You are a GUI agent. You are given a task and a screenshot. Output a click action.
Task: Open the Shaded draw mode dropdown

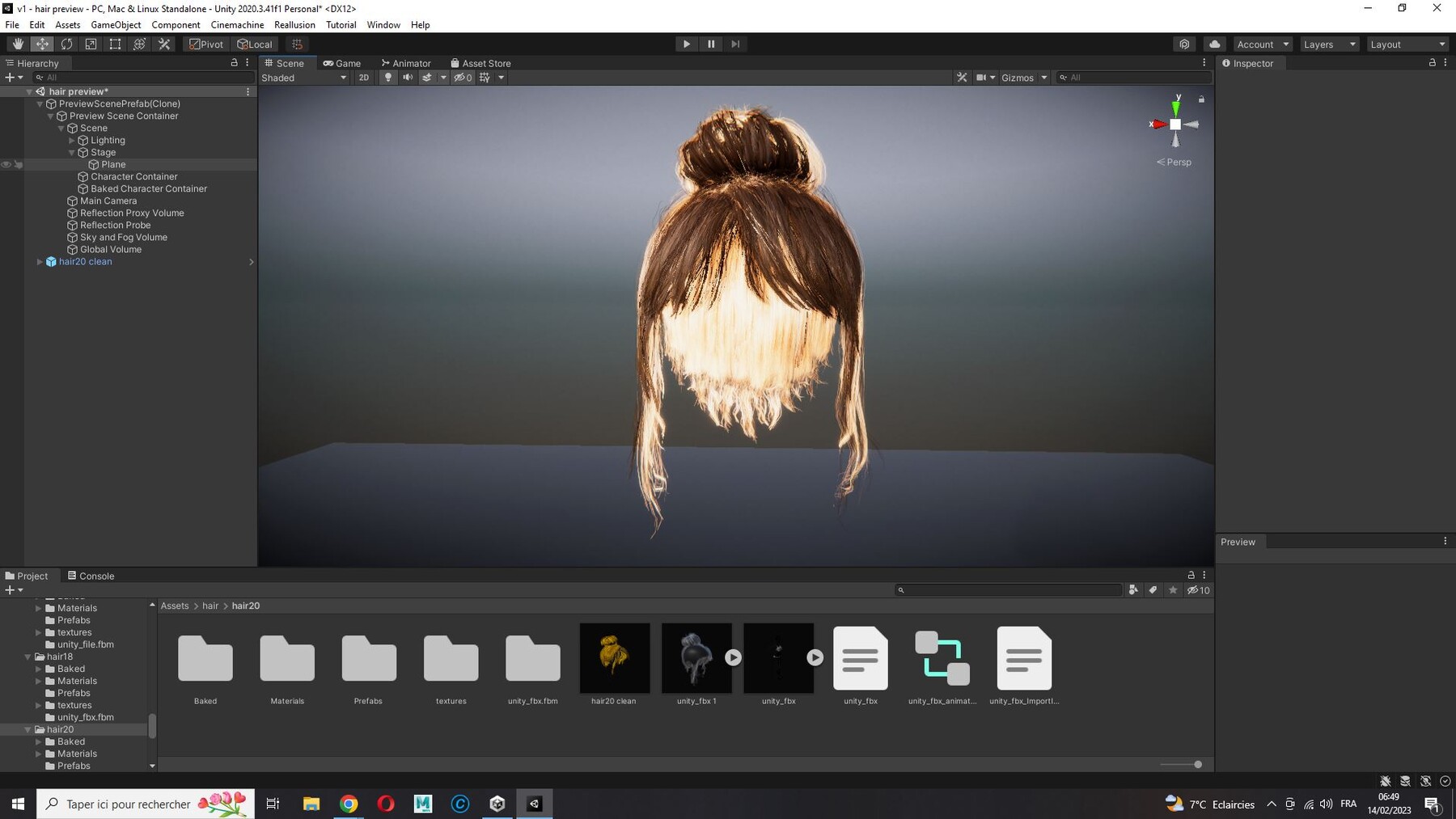(x=304, y=78)
